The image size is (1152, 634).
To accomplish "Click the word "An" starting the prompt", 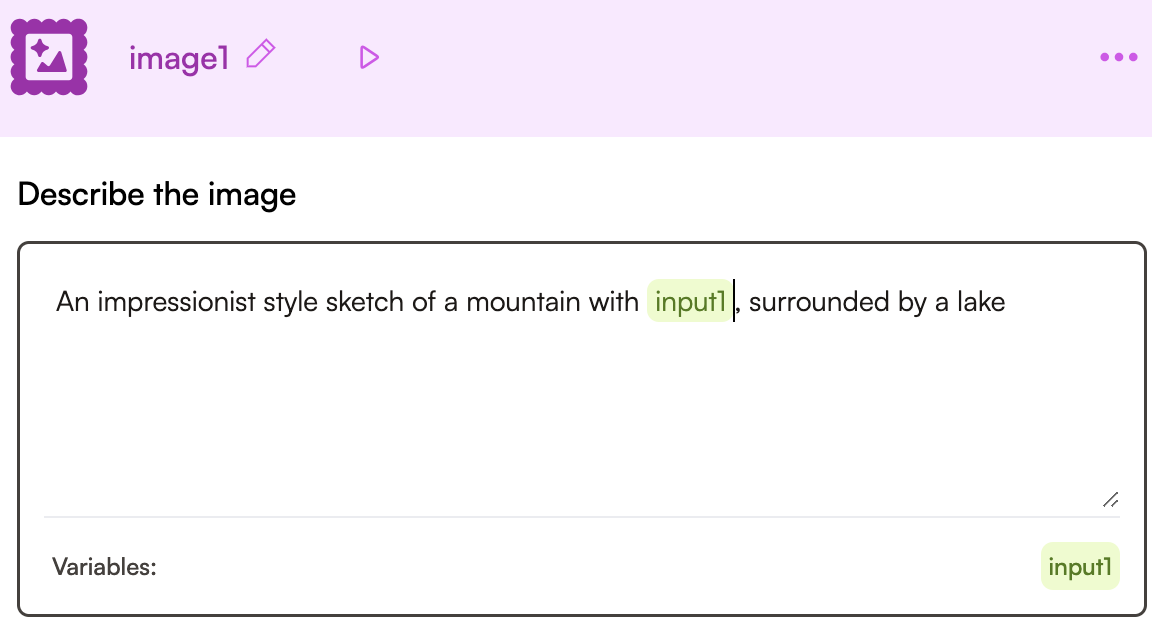I will pyautogui.click(x=73, y=301).
